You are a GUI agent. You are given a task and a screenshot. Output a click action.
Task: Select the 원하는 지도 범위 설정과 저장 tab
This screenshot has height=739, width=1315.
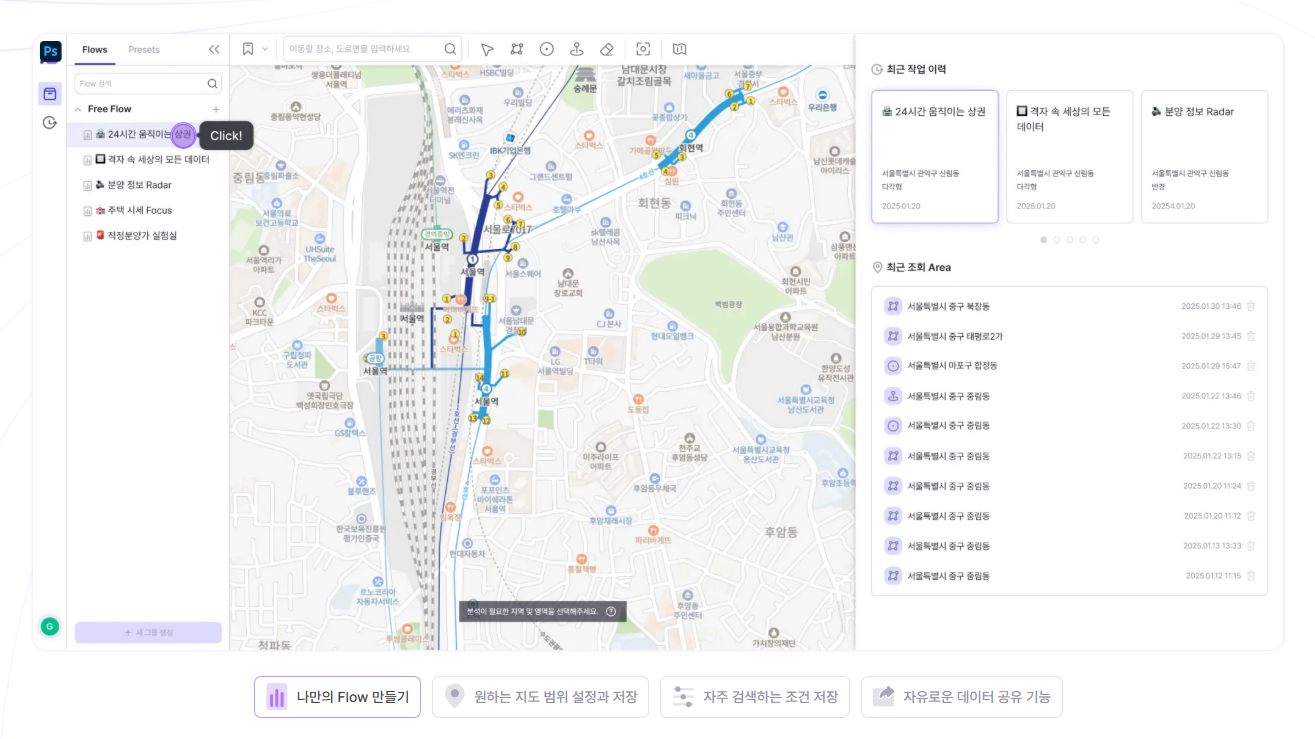541,697
